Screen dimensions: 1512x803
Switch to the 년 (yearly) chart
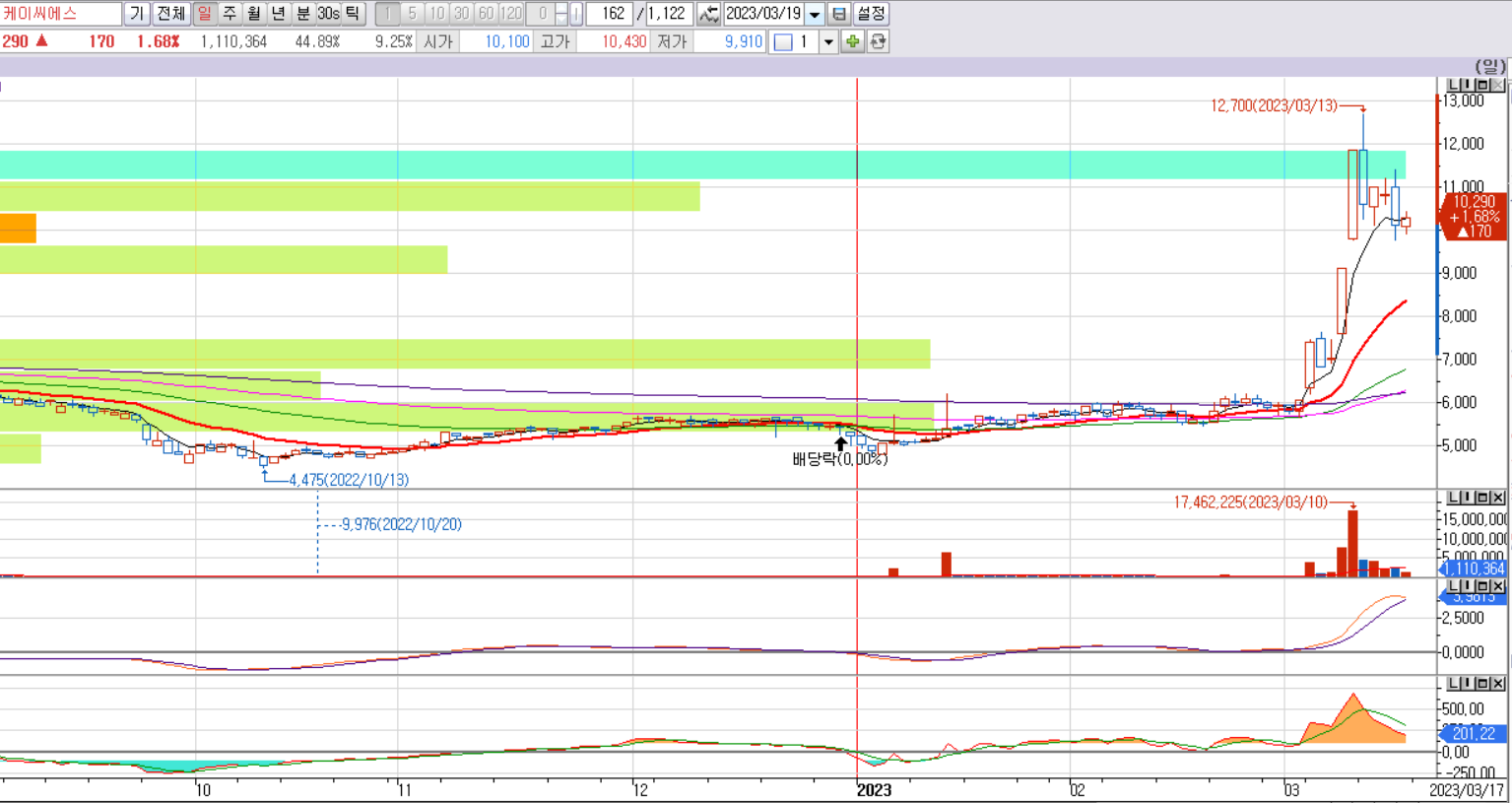pos(278,14)
